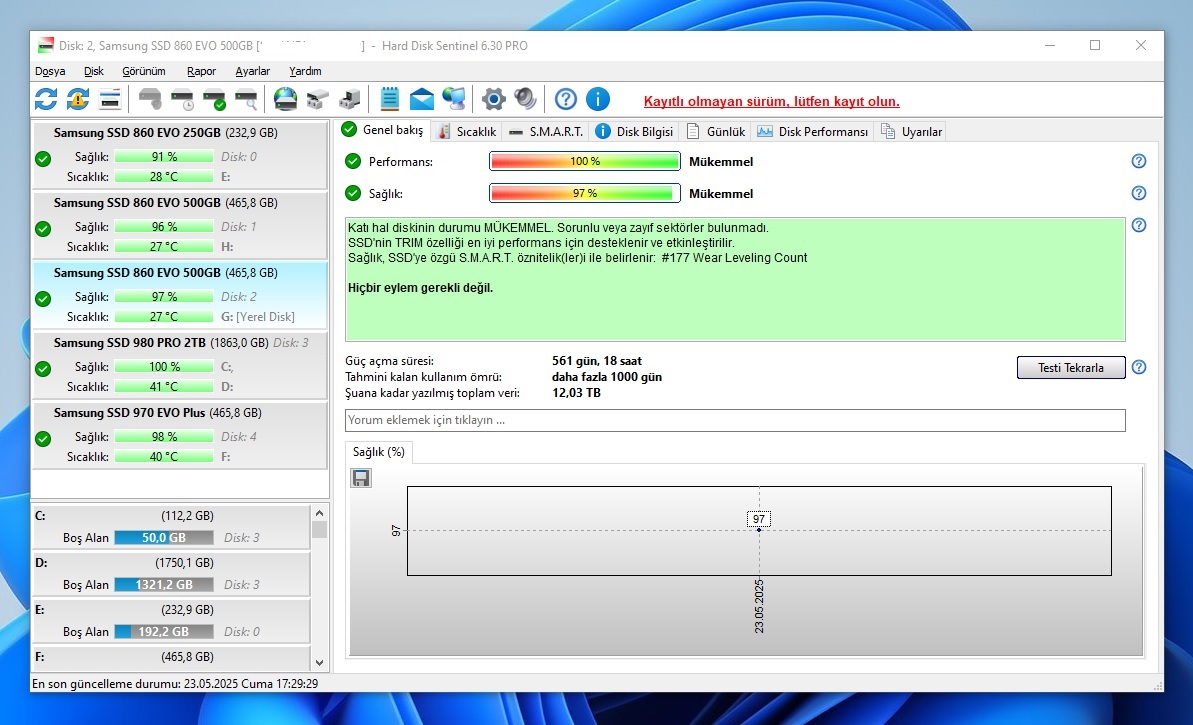Switch to the S.M.A.R.T. tab
Image resolution: width=1193 pixels, height=725 pixels.
(x=546, y=132)
